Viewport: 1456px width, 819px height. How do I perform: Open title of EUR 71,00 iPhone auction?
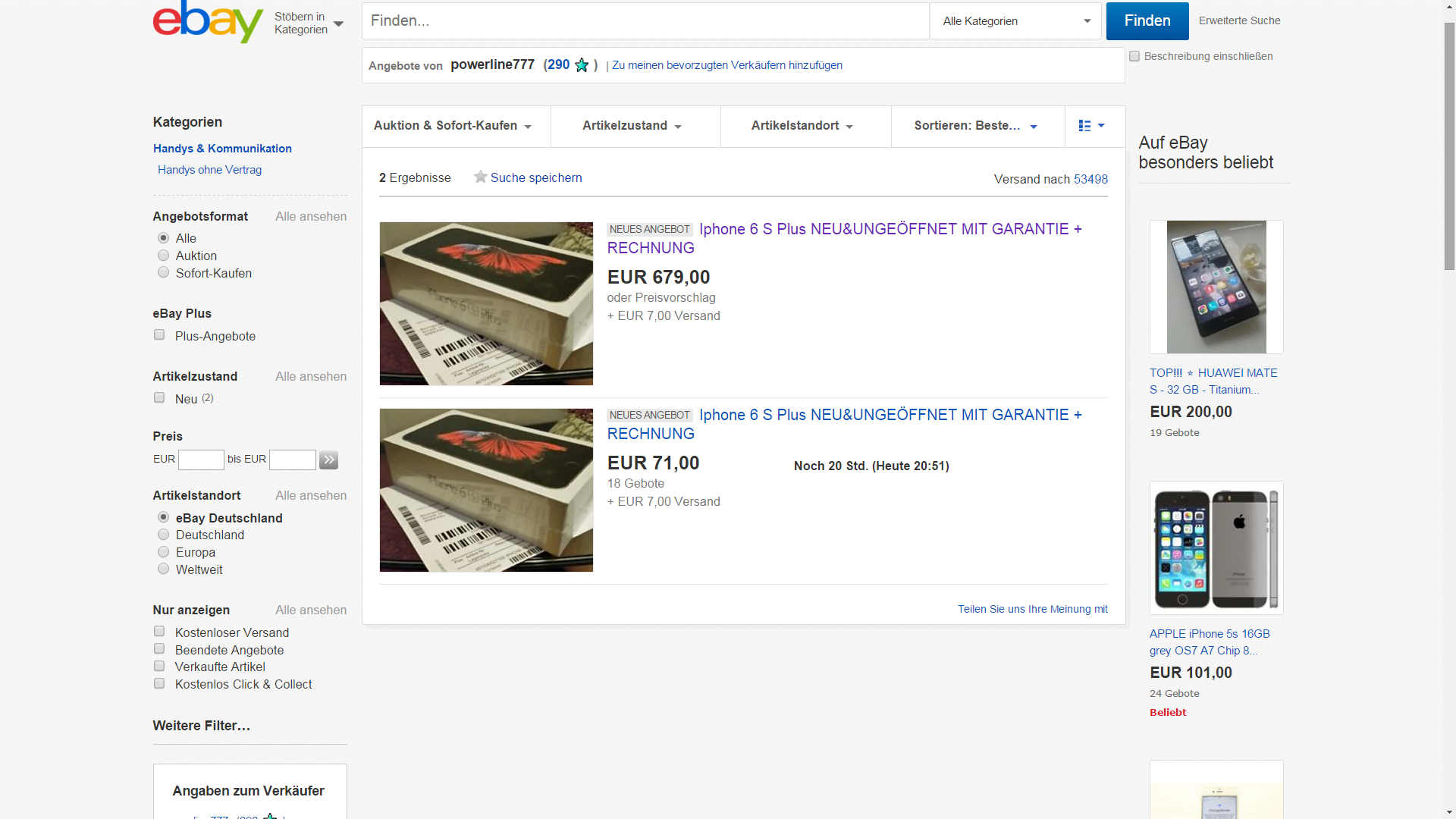click(x=844, y=424)
